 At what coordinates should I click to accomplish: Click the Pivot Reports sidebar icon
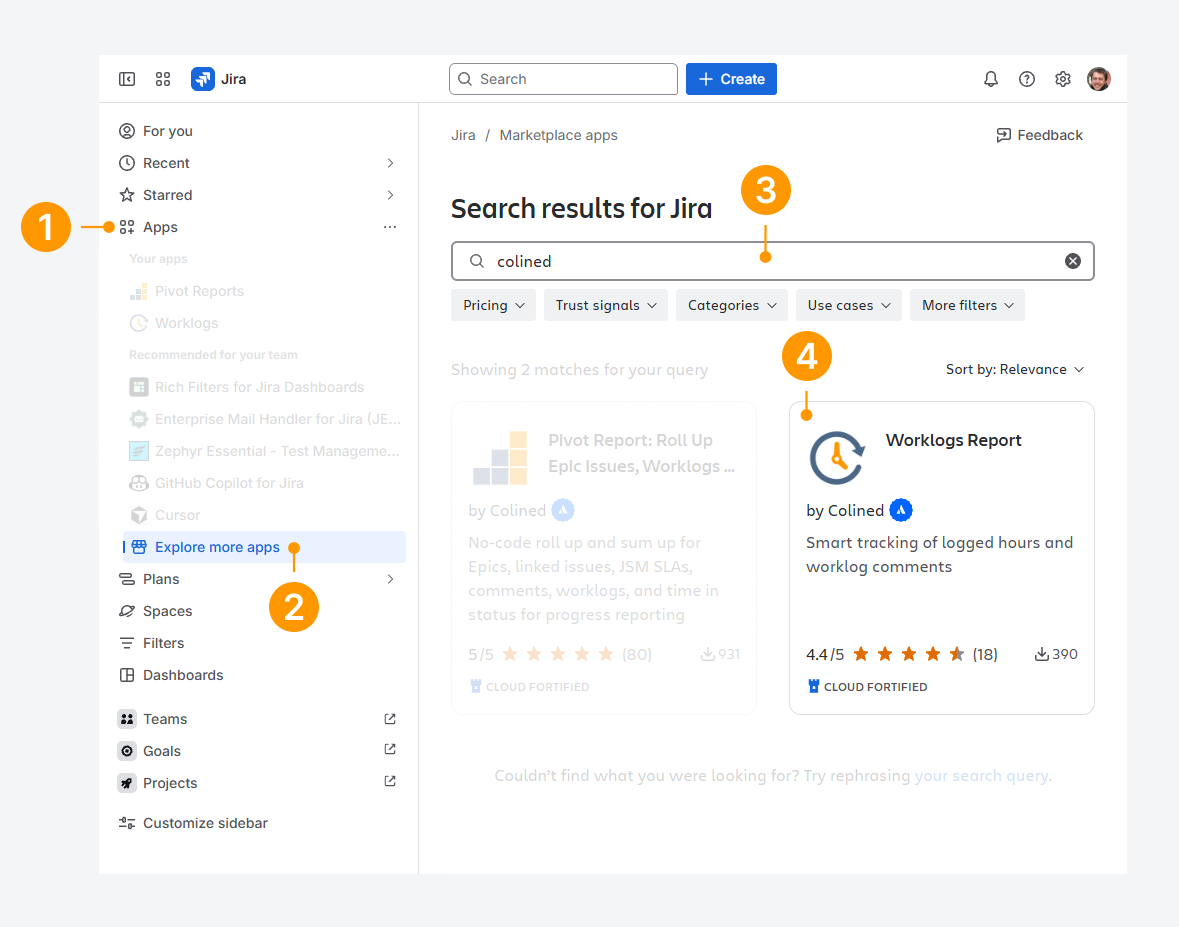(x=138, y=291)
